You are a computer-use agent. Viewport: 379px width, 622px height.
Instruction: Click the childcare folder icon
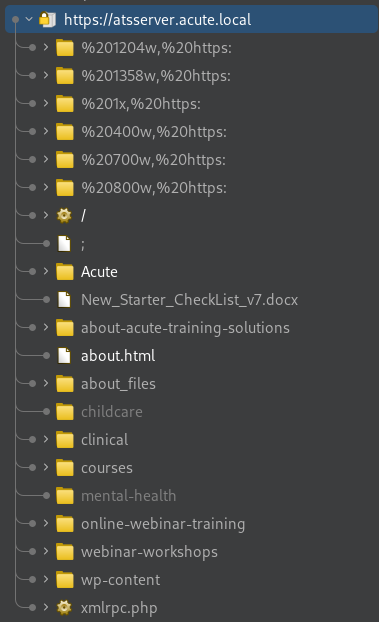tap(65, 412)
